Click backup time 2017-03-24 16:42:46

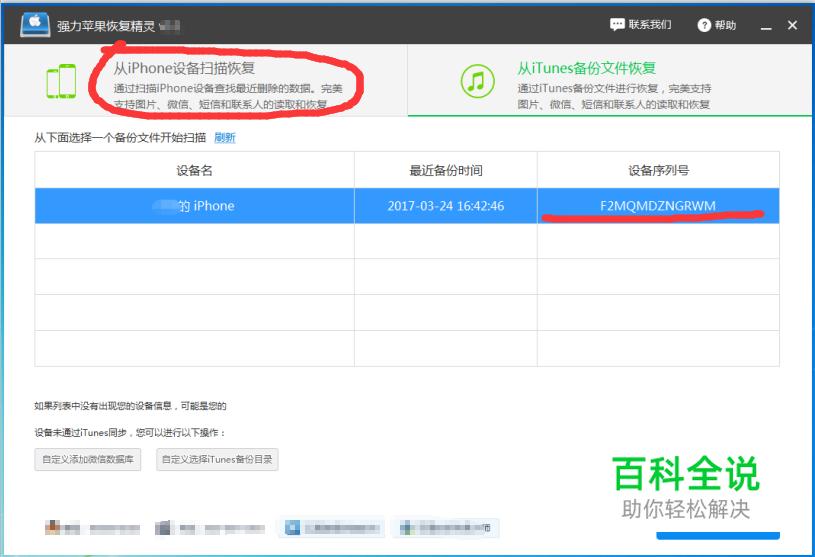click(445, 206)
